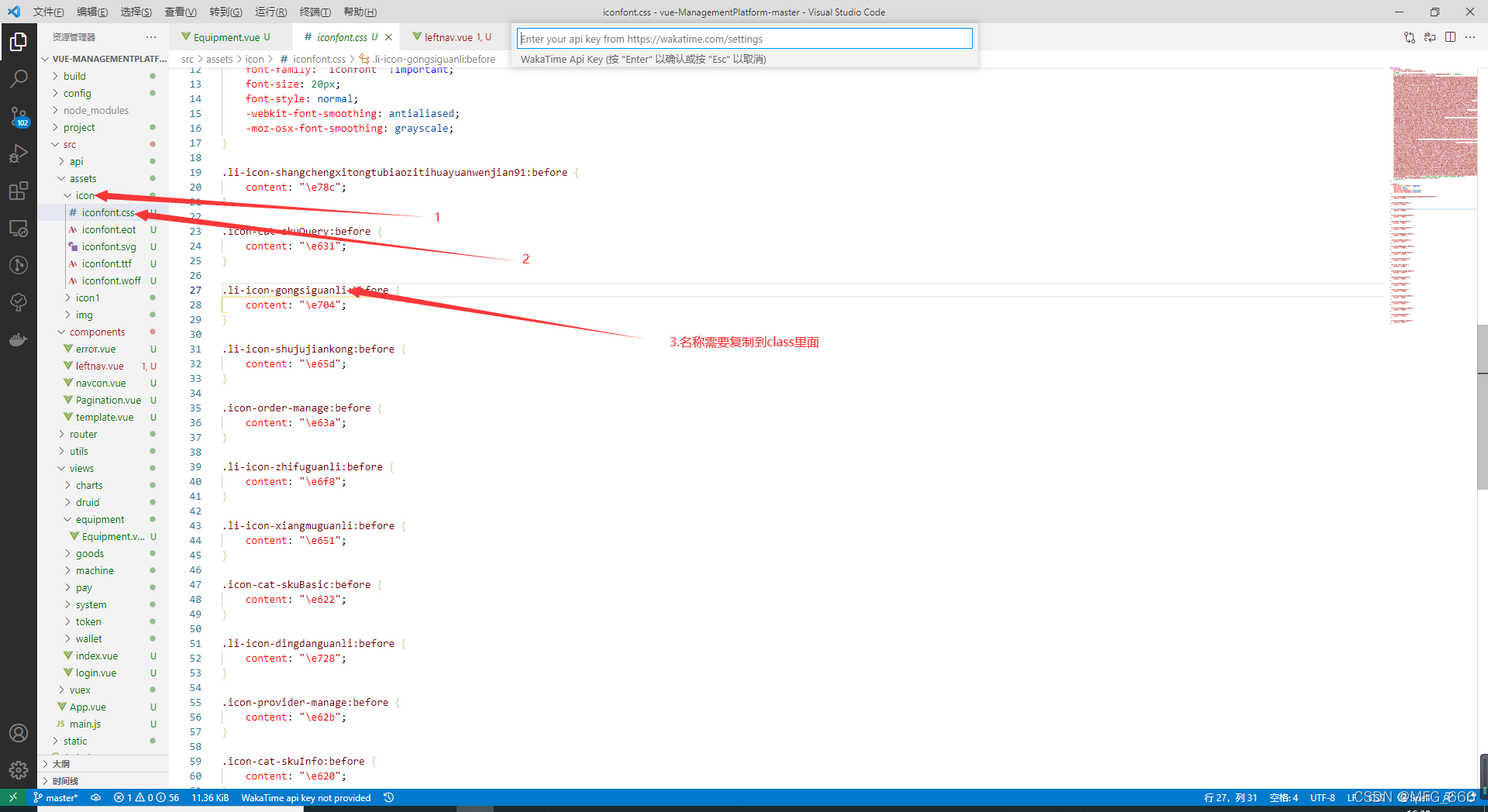Open the Extensions view
Image resolution: width=1488 pixels, height=812 pixels.
(x=19, y=191)
